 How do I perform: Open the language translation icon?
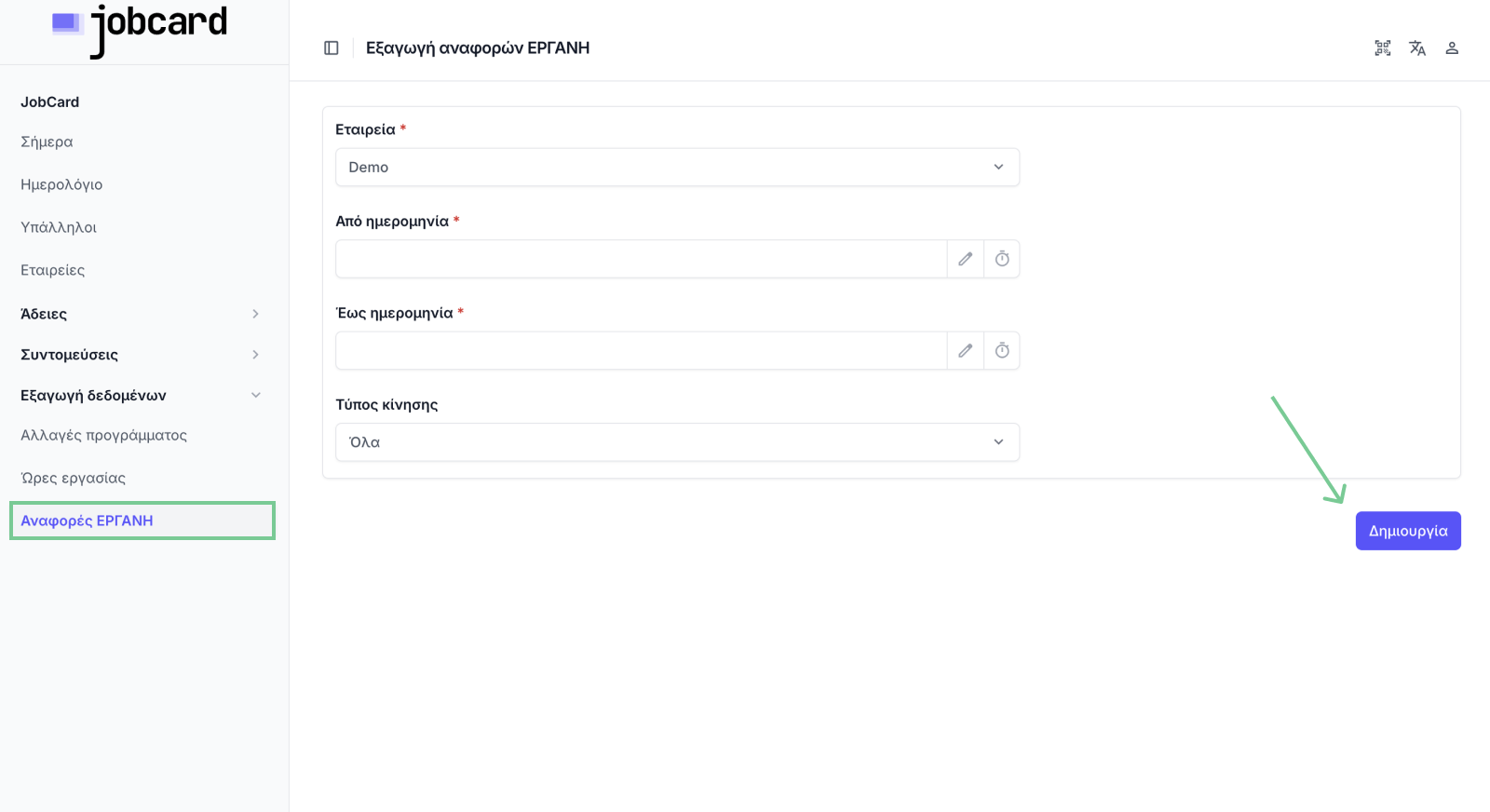coord(1417,48)
